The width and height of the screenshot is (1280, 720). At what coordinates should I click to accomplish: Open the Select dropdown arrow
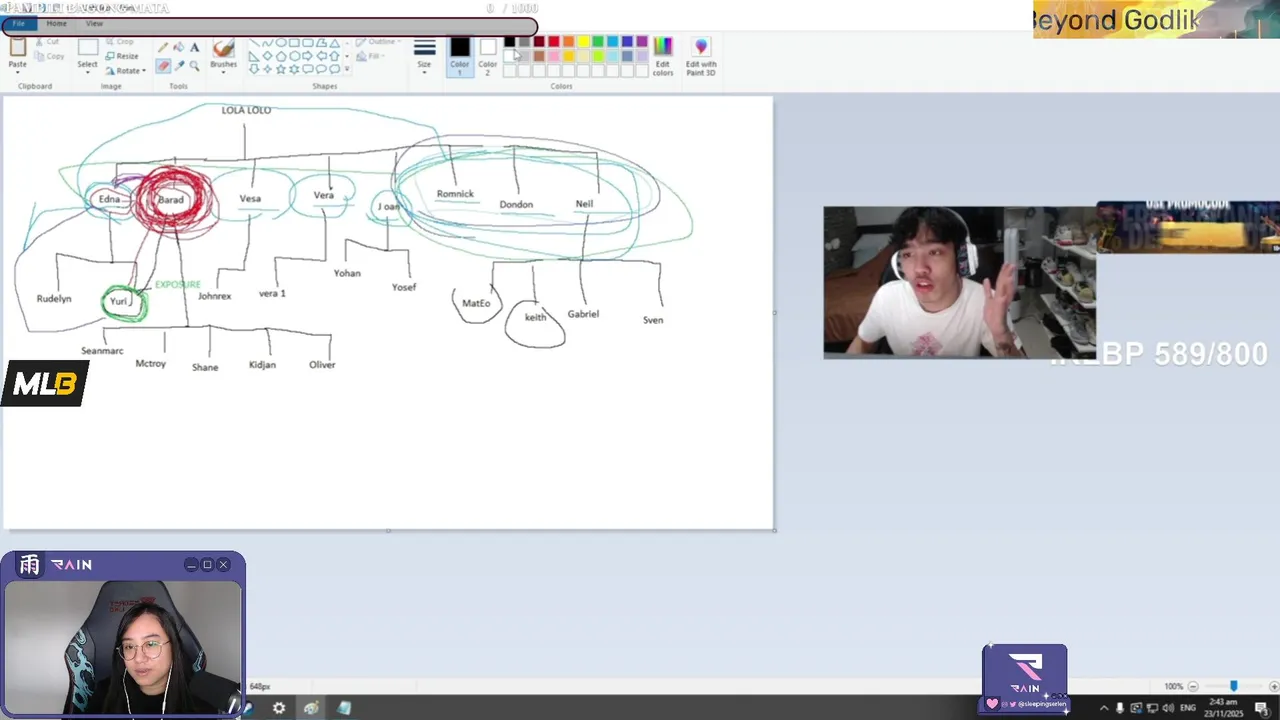[x=88, y=72]
